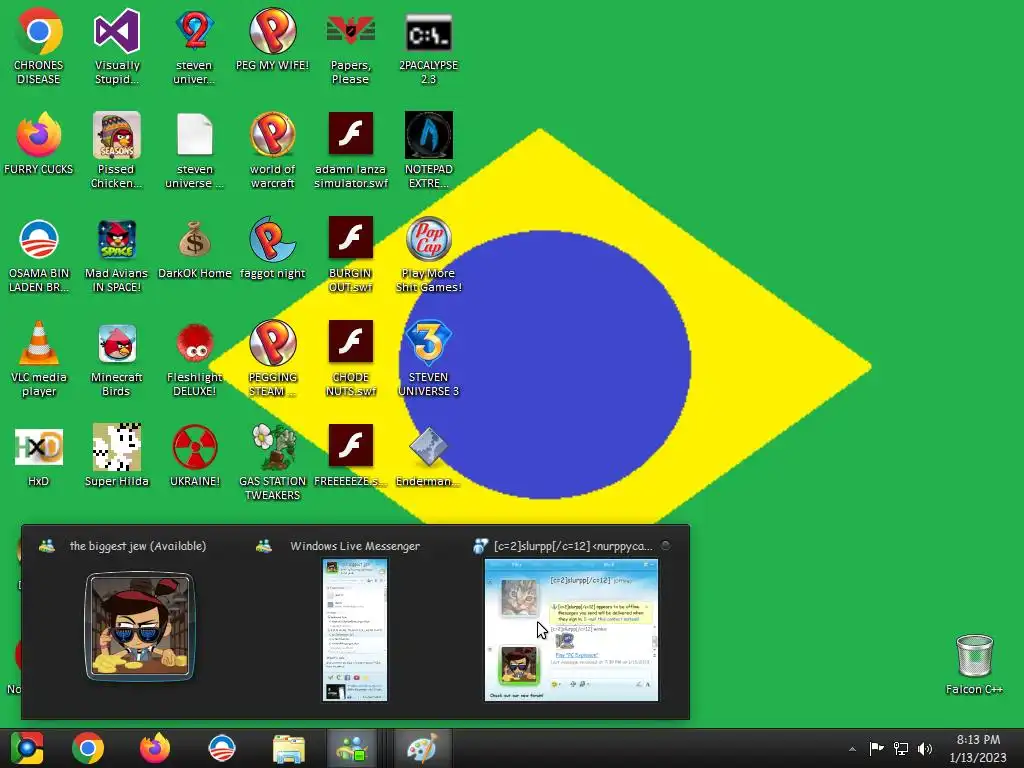This screenshot has width=1024, height=768.
Task: Select the Enderman... desktop icon
Action: pyautogui.click(x=428, y=456)
